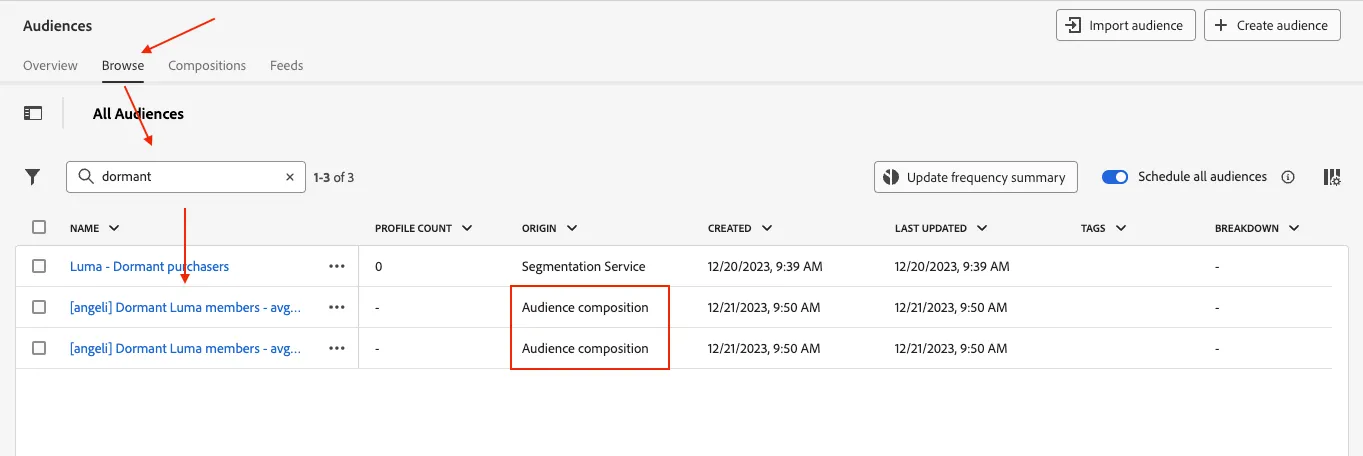The height and width of the screenshot is (456, 1363).
Task: Click the 1-3 of 3 result count
Action: pos(334,177)
